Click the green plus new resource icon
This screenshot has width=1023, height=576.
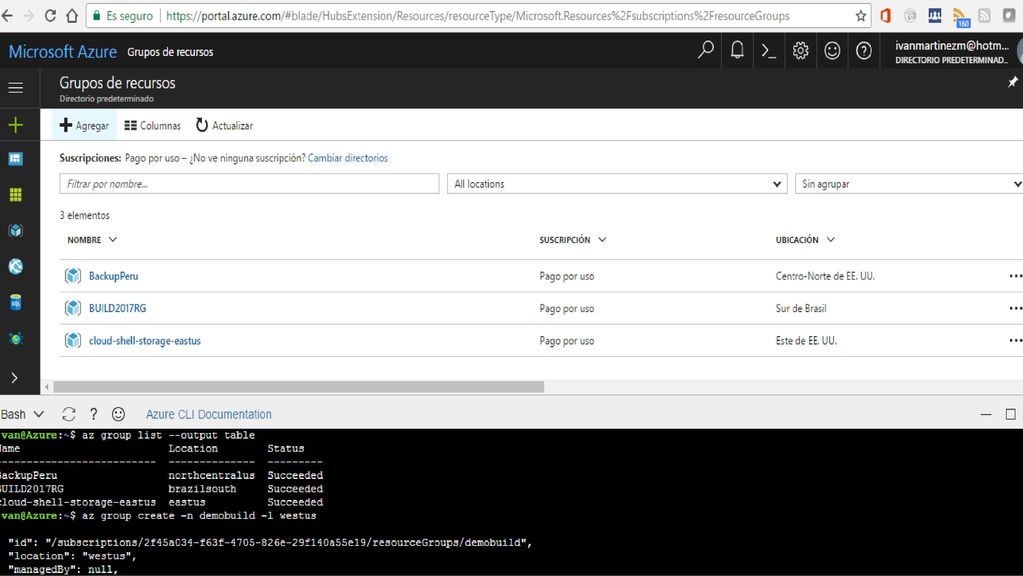[16, 125]
